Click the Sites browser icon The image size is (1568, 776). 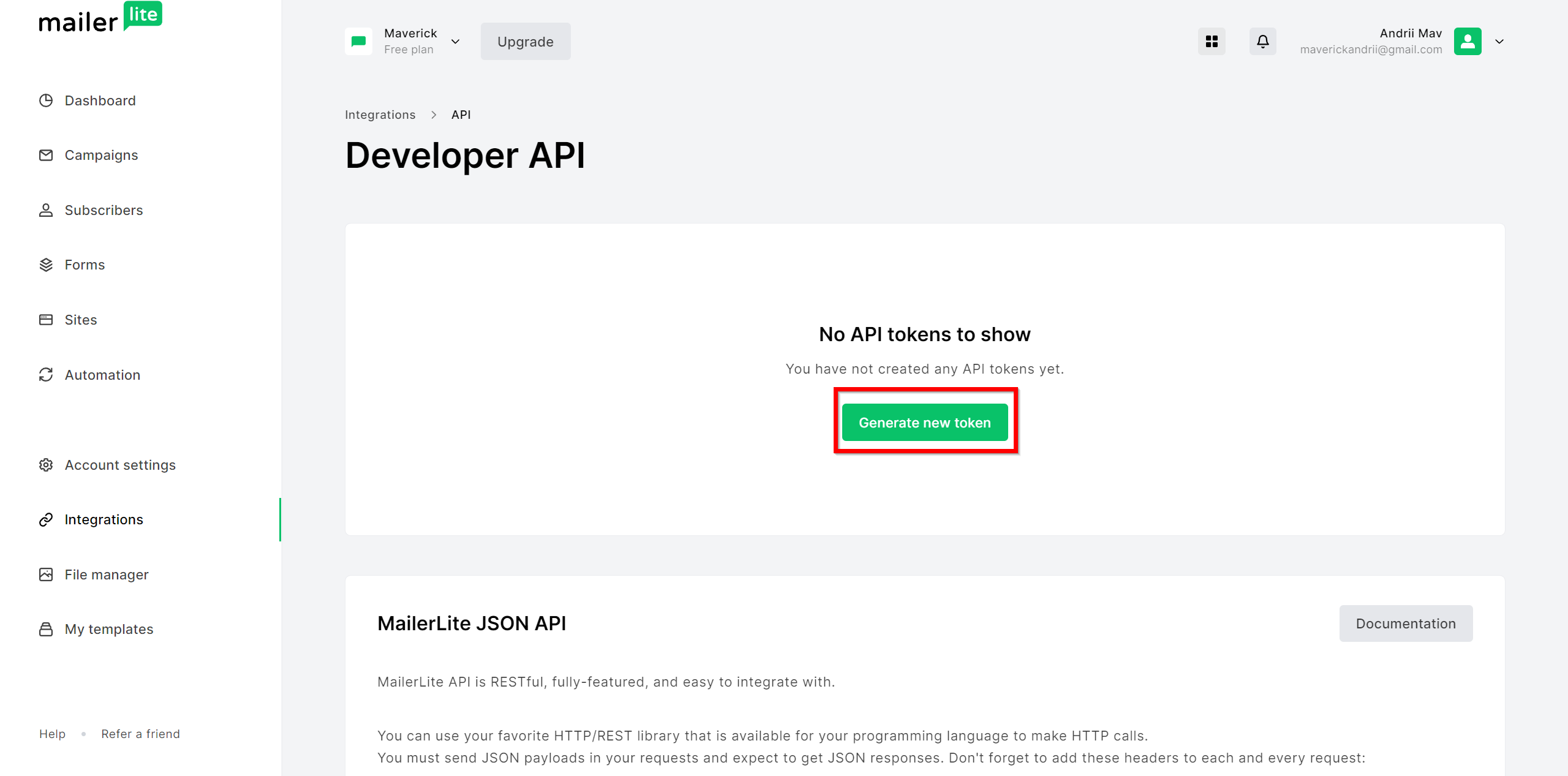46,320
